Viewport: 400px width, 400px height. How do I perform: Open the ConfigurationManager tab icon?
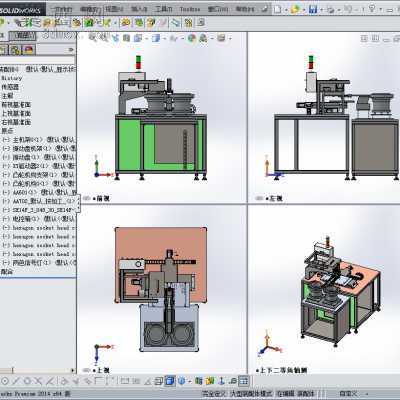point(15,50)
